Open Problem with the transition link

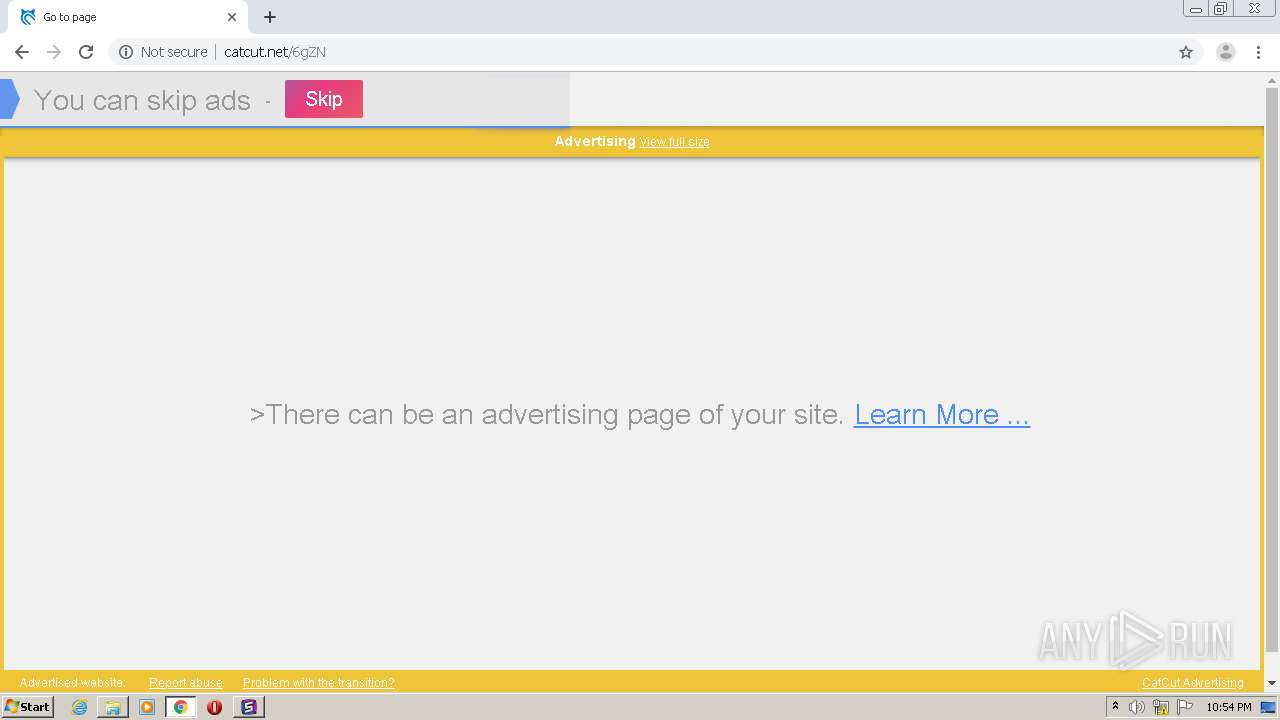[319, 683]
